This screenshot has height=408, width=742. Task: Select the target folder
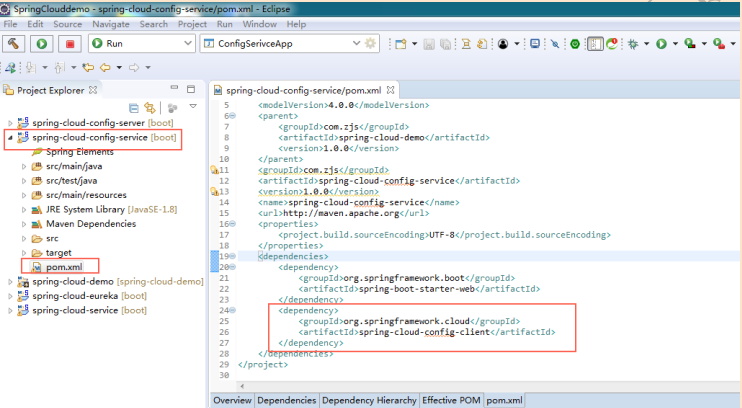pos(59,253)
